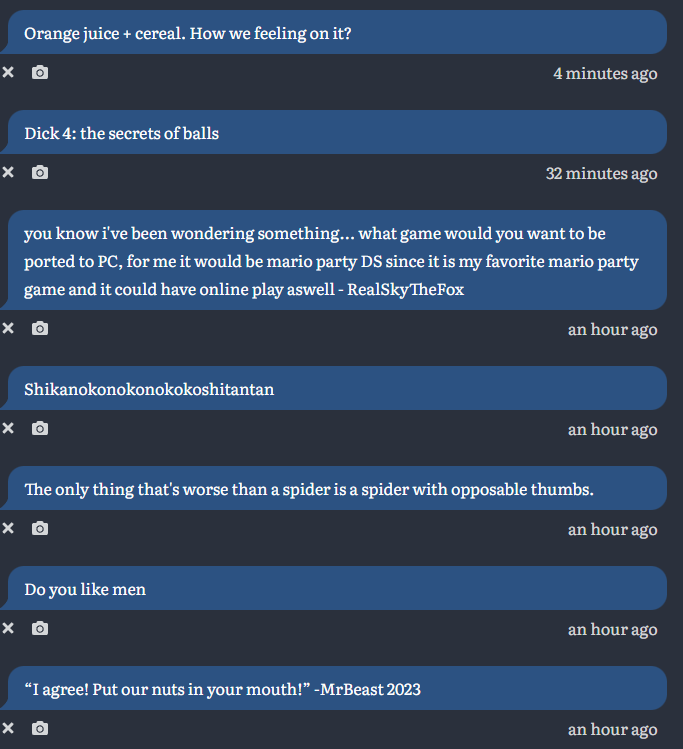Remove the Shikanokonokonokokoshitantan message

click(8, 428)
